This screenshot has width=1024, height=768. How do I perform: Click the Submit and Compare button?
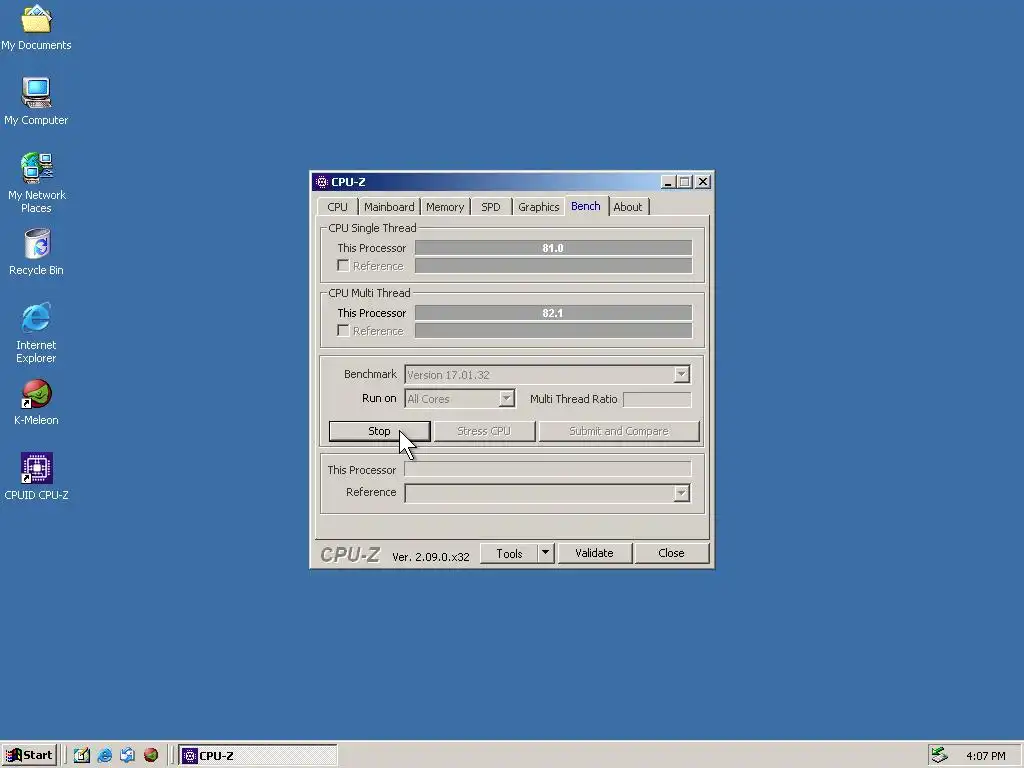[x=618, y=431]
